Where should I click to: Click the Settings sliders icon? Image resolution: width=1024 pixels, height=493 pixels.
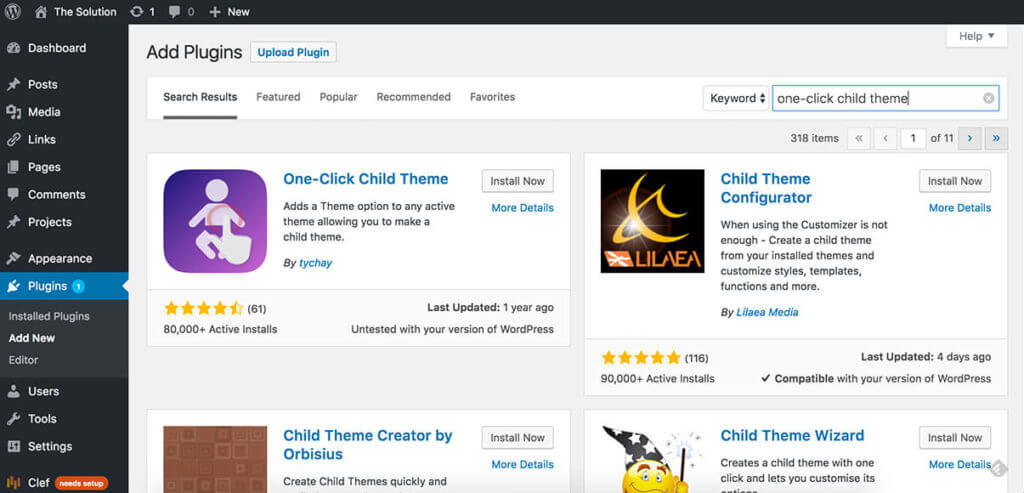pos(13,447)
